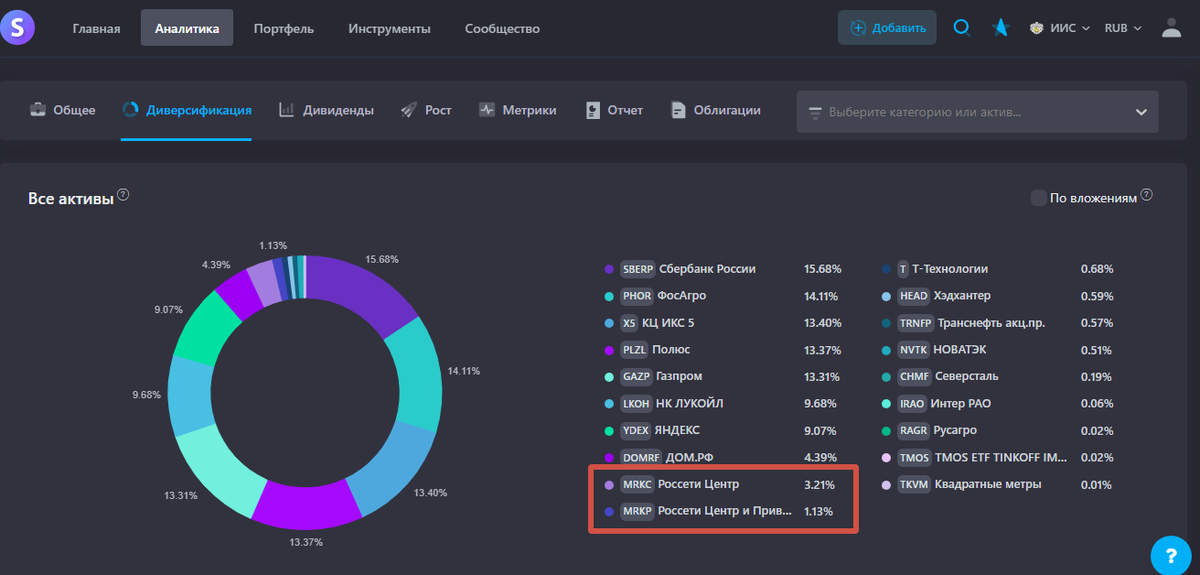Click the category search input field

[978, 112]
